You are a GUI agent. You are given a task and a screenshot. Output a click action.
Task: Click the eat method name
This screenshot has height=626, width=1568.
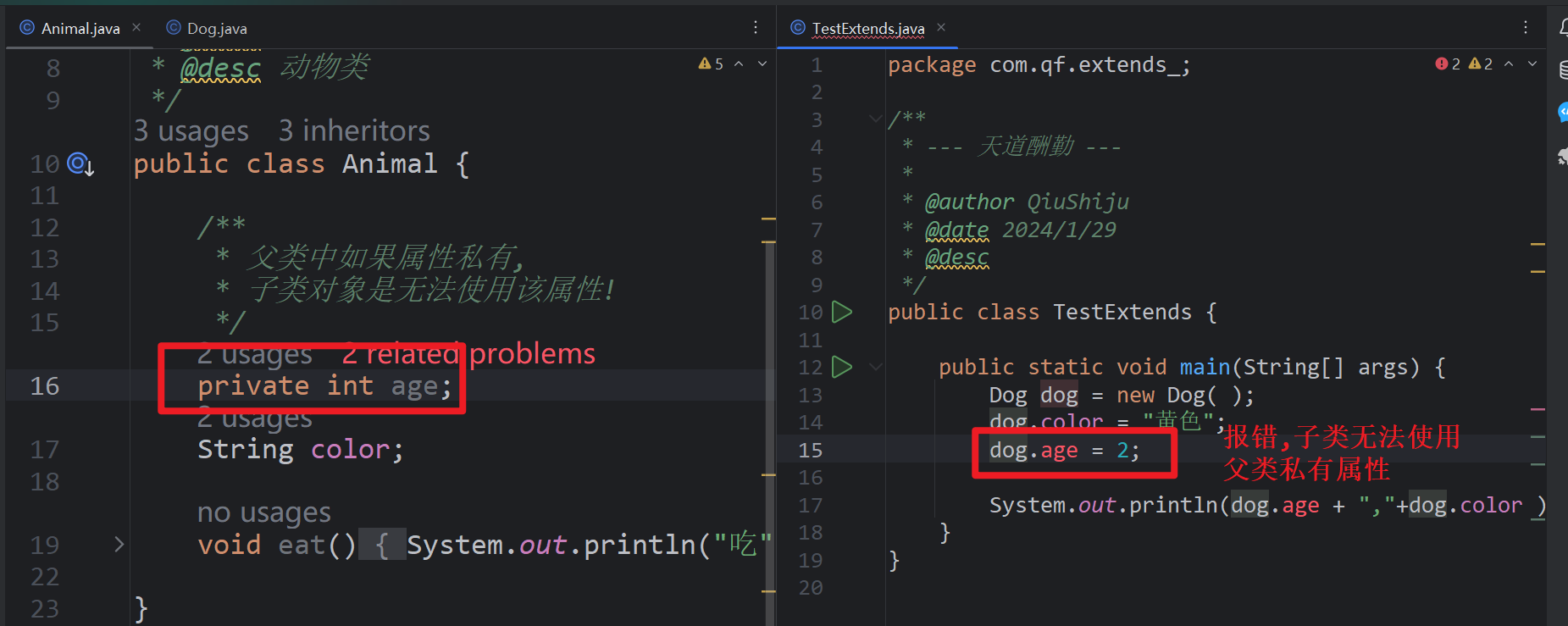point(302,545)
